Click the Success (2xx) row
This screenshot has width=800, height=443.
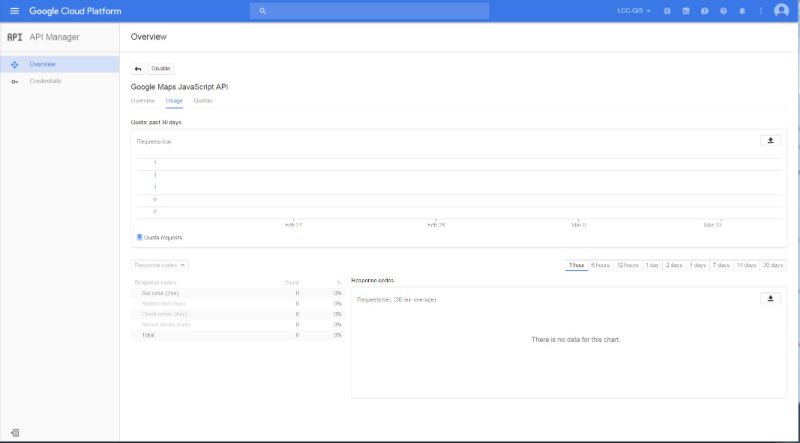pos(238,293)
